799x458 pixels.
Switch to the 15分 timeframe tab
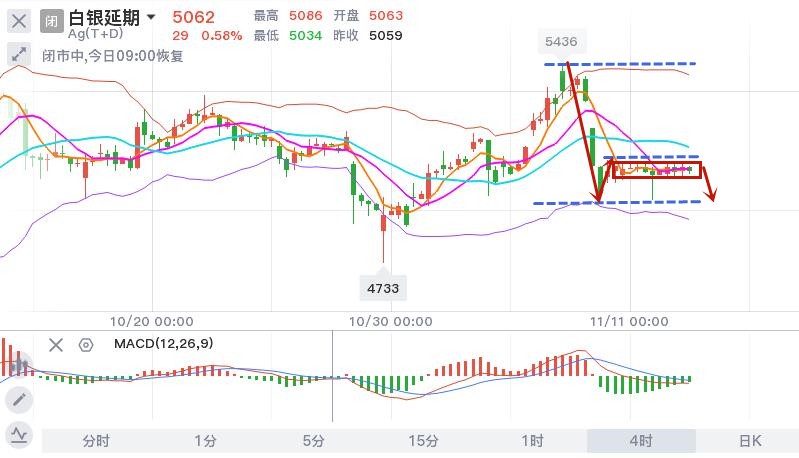tap(423, 441)
